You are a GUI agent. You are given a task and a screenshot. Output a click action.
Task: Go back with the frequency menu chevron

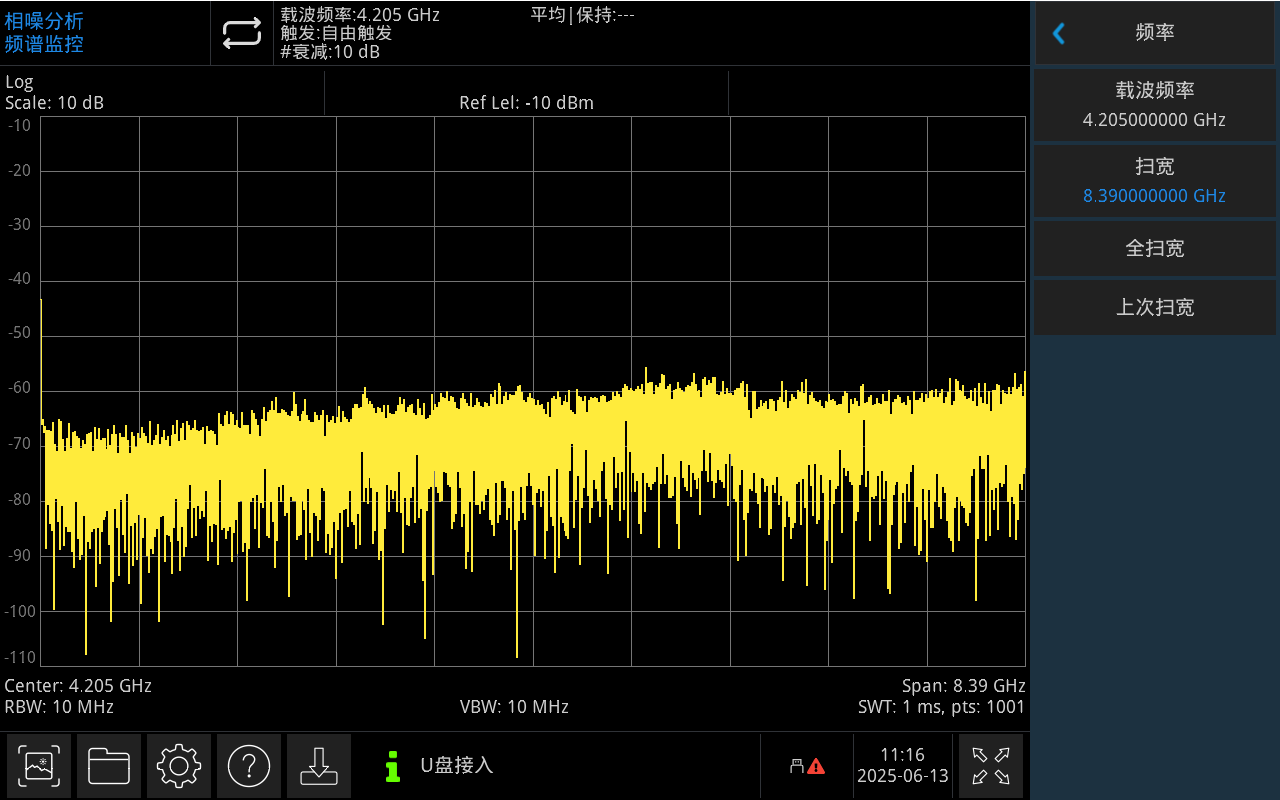[x=1059, y=33]
